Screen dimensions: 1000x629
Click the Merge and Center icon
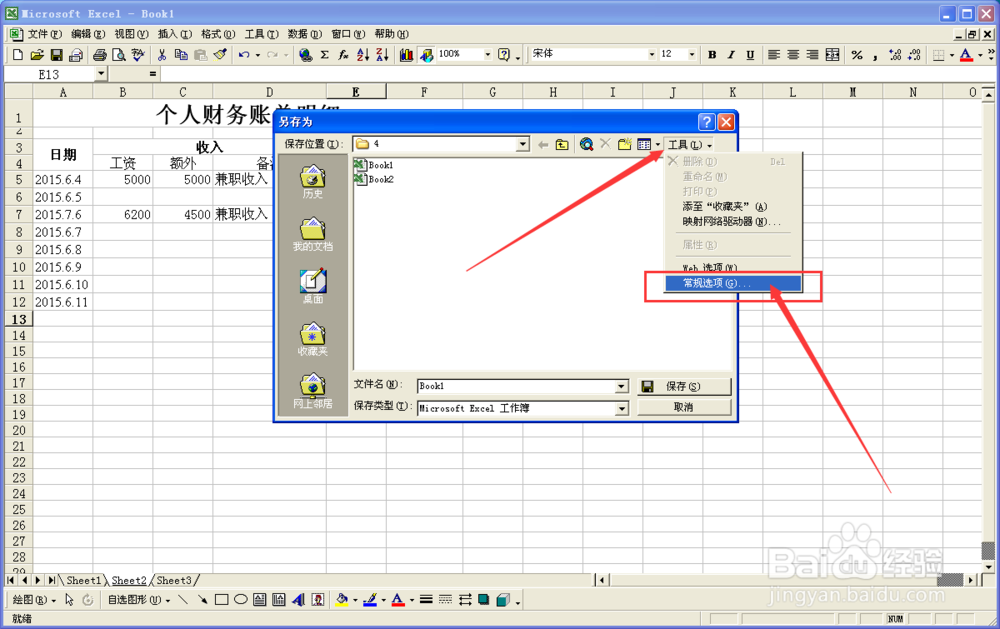(x=832, y=55)
